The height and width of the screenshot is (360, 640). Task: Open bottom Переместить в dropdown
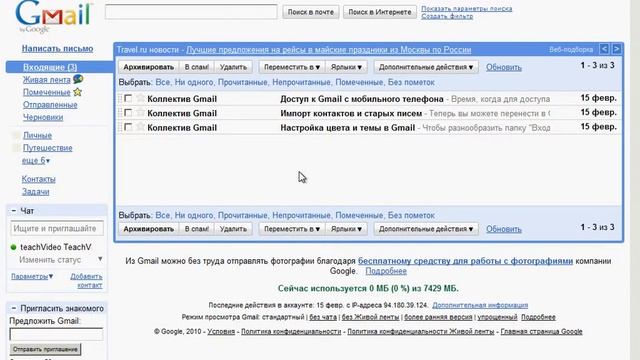[x=292, y=229]
